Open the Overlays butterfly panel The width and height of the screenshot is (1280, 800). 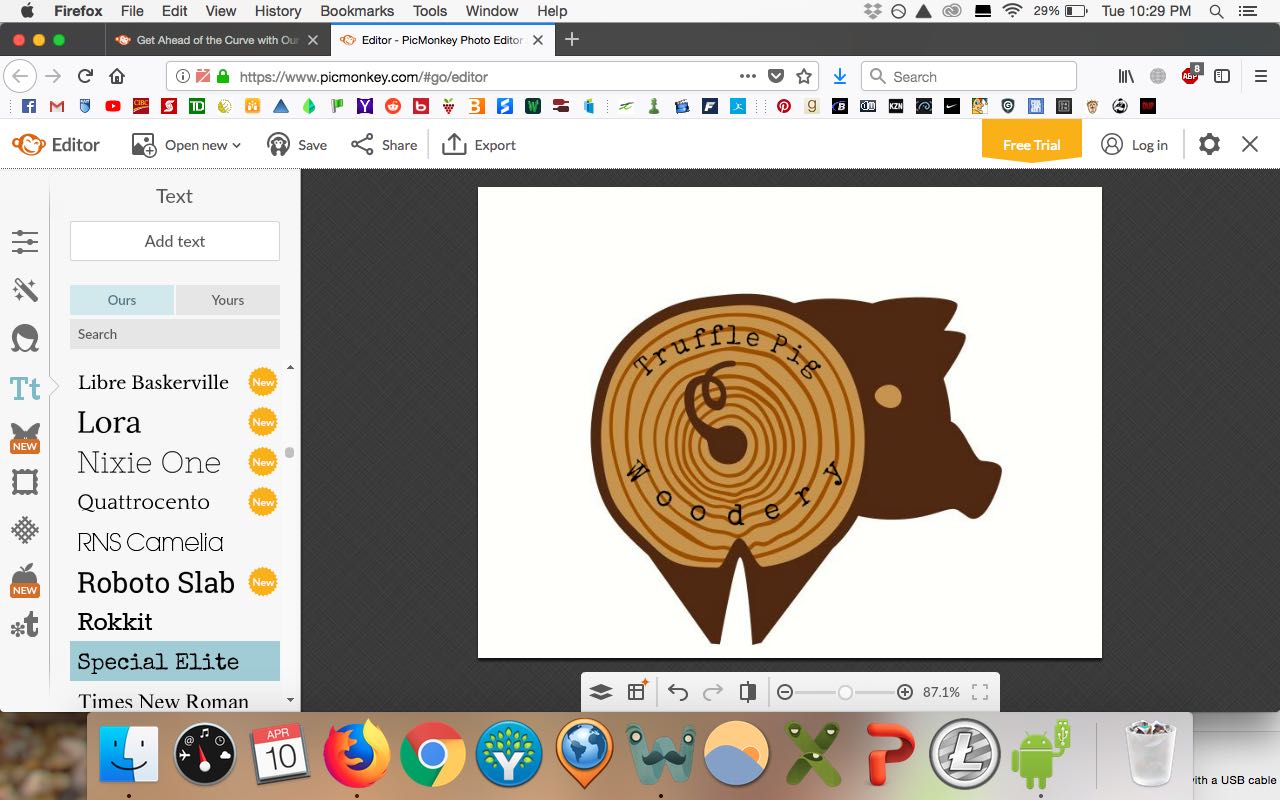25,436
